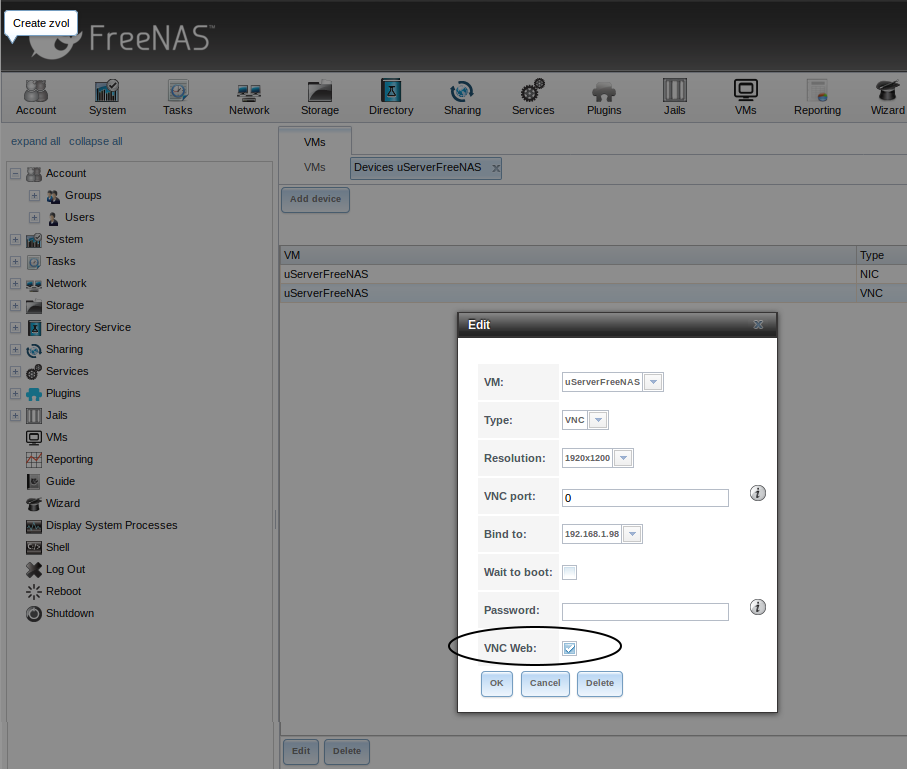The image size is (907, 769).
Task: Open the Tasks toolbar icon
Action: coord(178,98)
